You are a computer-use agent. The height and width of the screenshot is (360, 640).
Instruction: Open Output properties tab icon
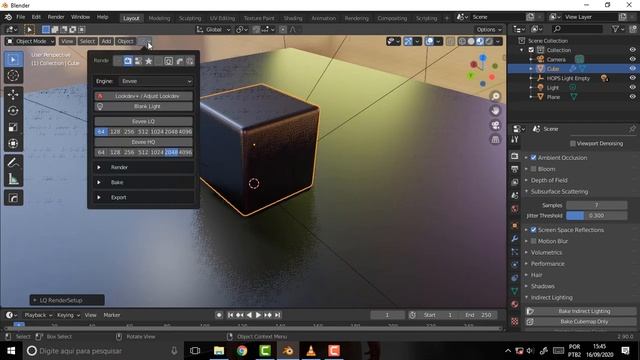click(515, 169)
